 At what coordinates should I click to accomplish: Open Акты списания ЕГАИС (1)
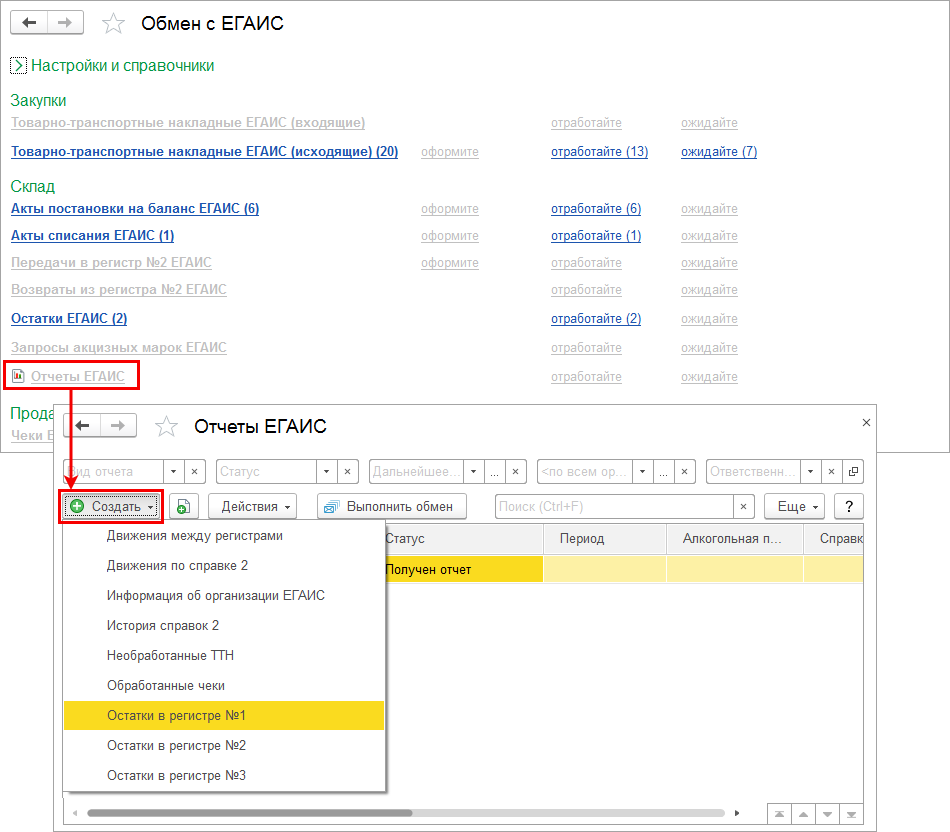92,236
